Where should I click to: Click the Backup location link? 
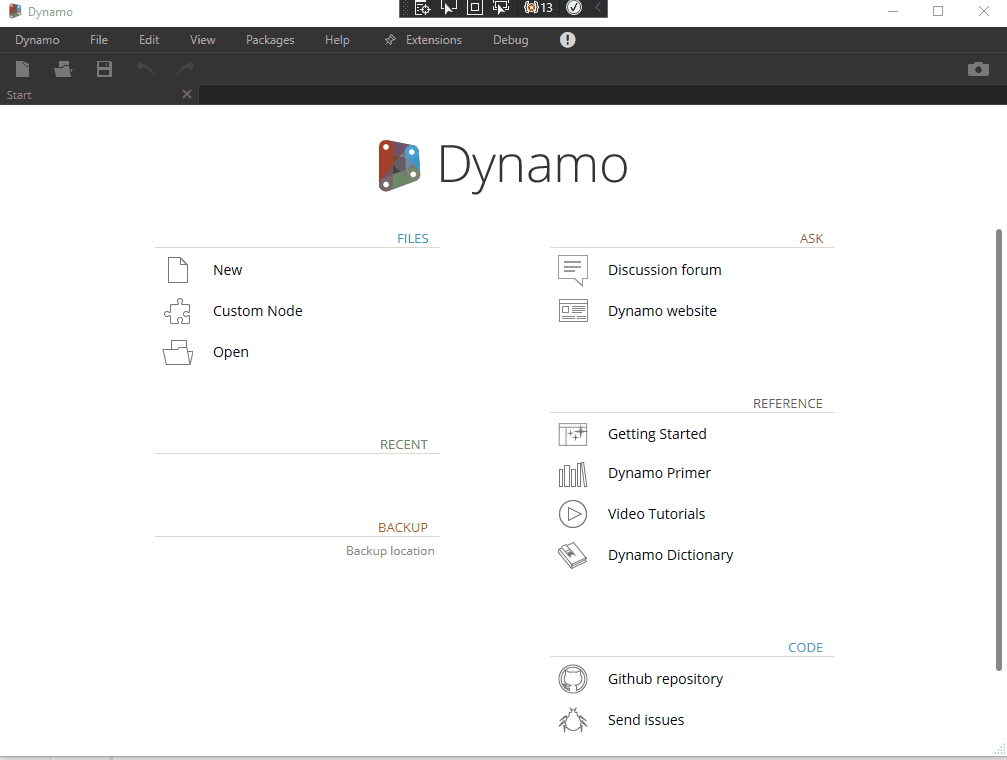point(390,551)
